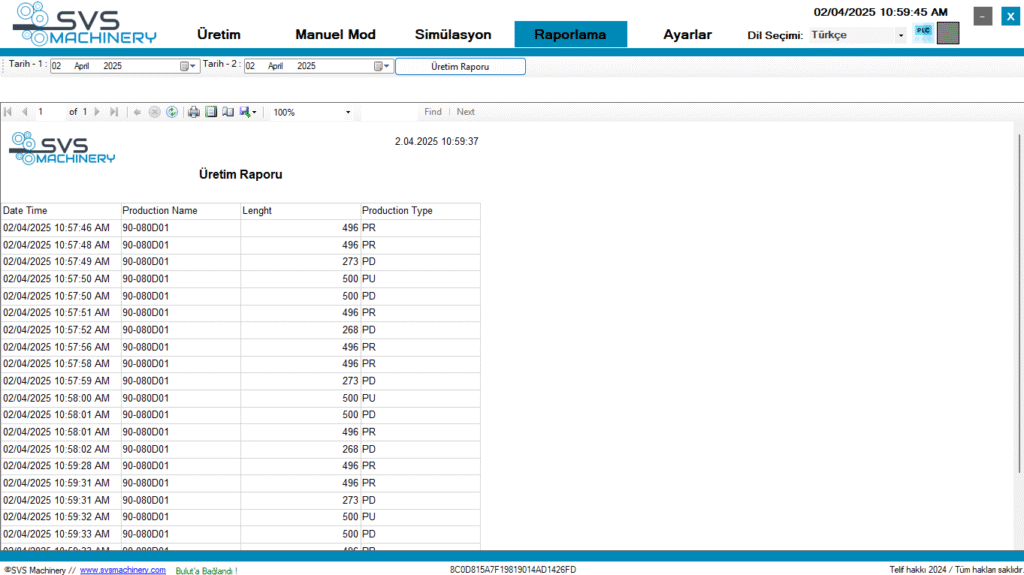This screenshot has width=1024, height=575.
Task: Open Page Setup icon in report toolbar
Action: (227, 112)
